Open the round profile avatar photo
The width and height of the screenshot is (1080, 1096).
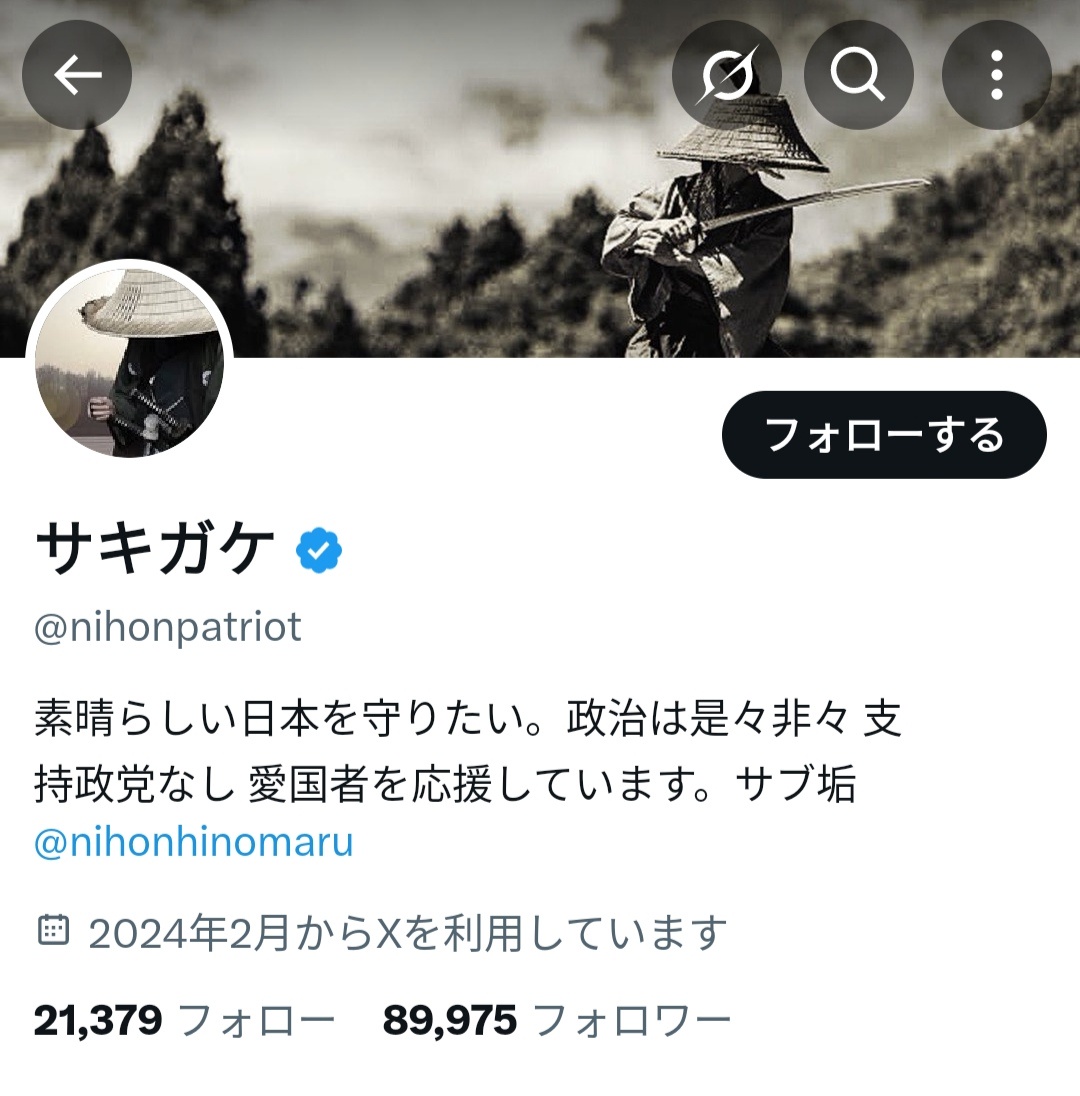130,363
